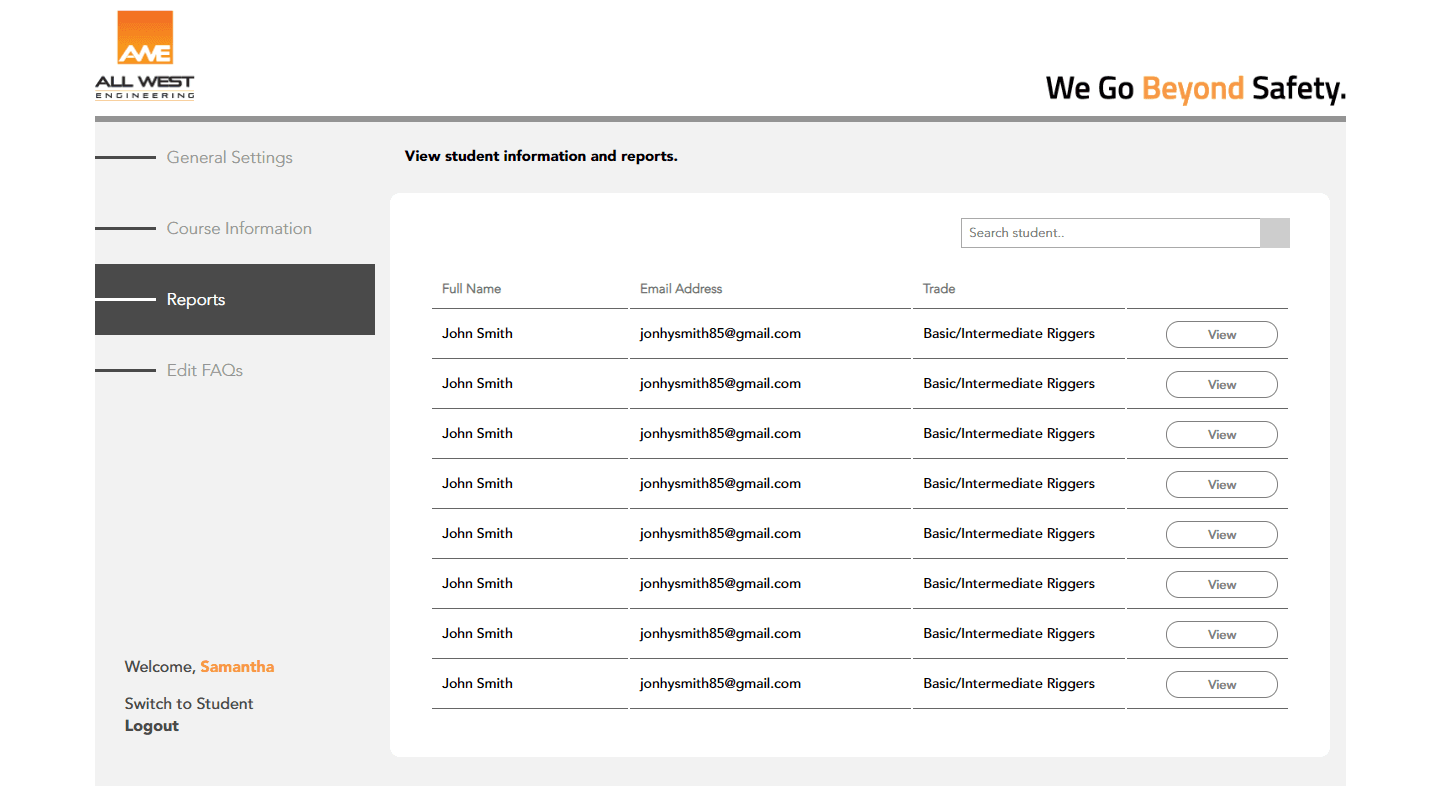
Task: Select the Reports sidebar item
Action: [196, 300]
